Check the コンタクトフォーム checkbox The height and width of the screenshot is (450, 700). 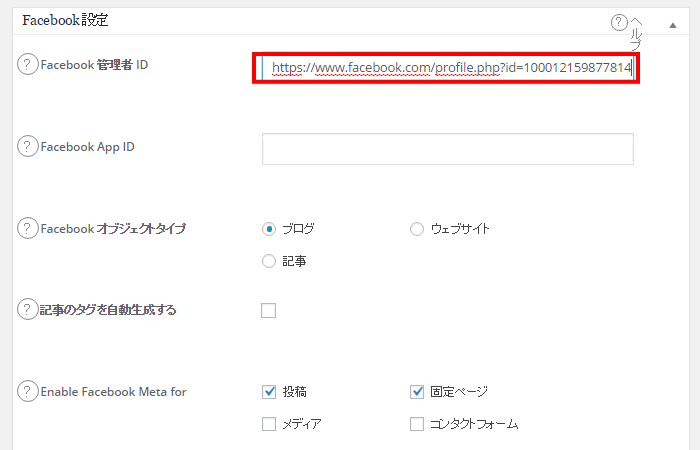pos(417,424)
